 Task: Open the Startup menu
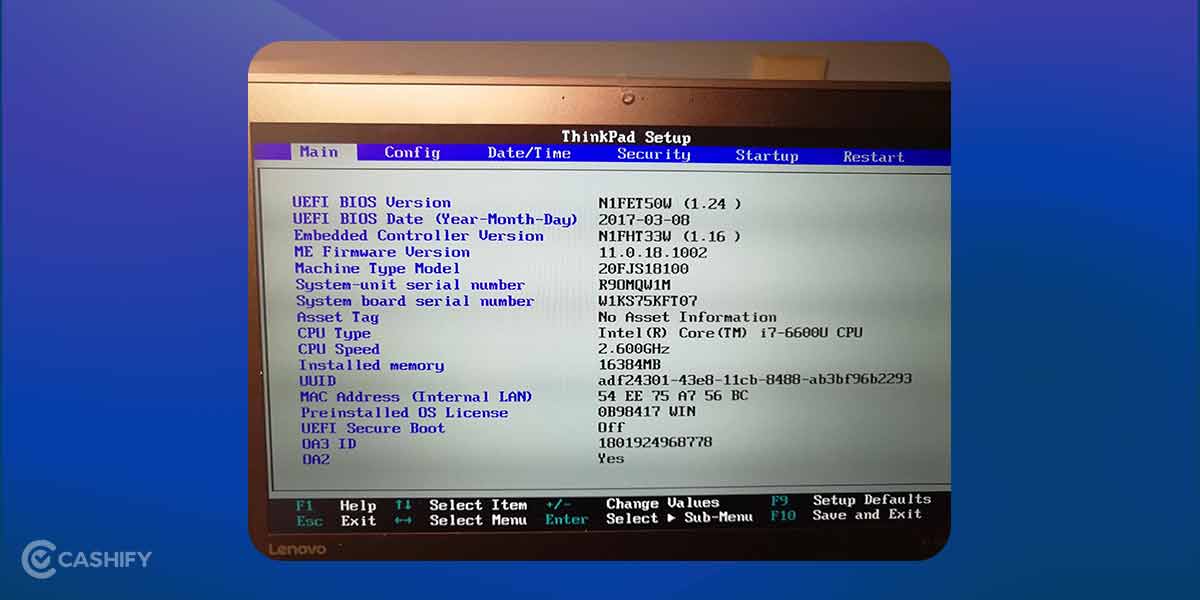coord(768,154)
